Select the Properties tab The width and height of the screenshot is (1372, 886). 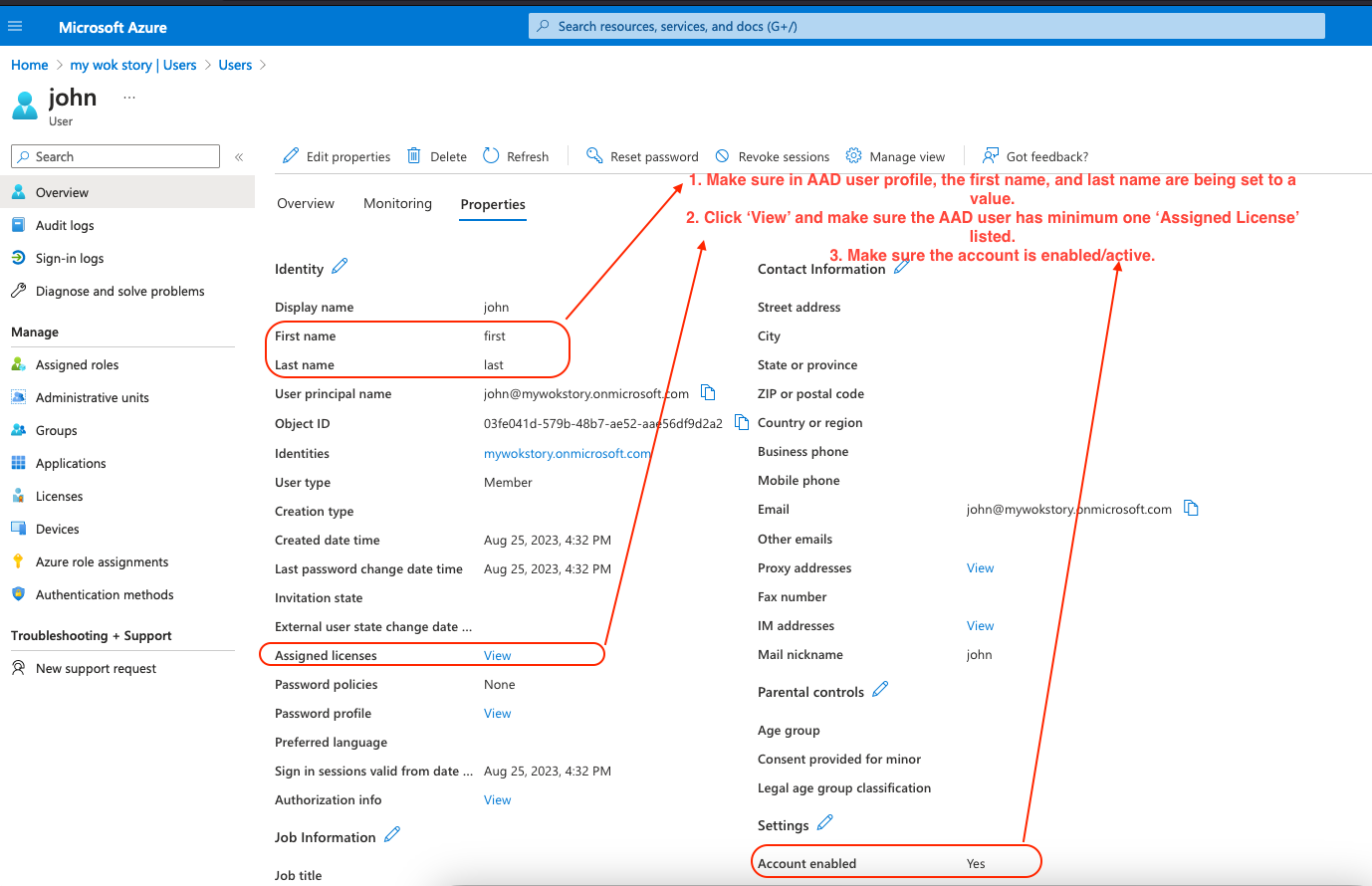pyautogui.click(x=493, y=204)
